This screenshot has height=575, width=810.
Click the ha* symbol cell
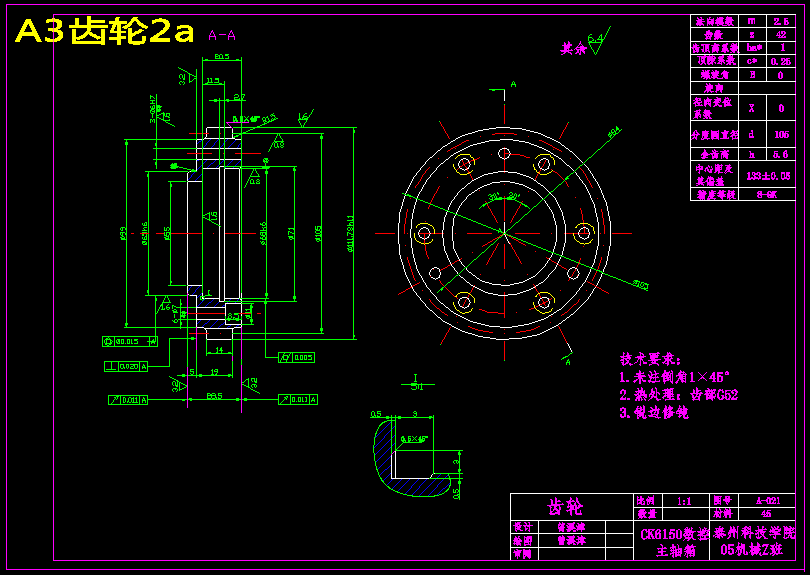click(x=754, y=48)
